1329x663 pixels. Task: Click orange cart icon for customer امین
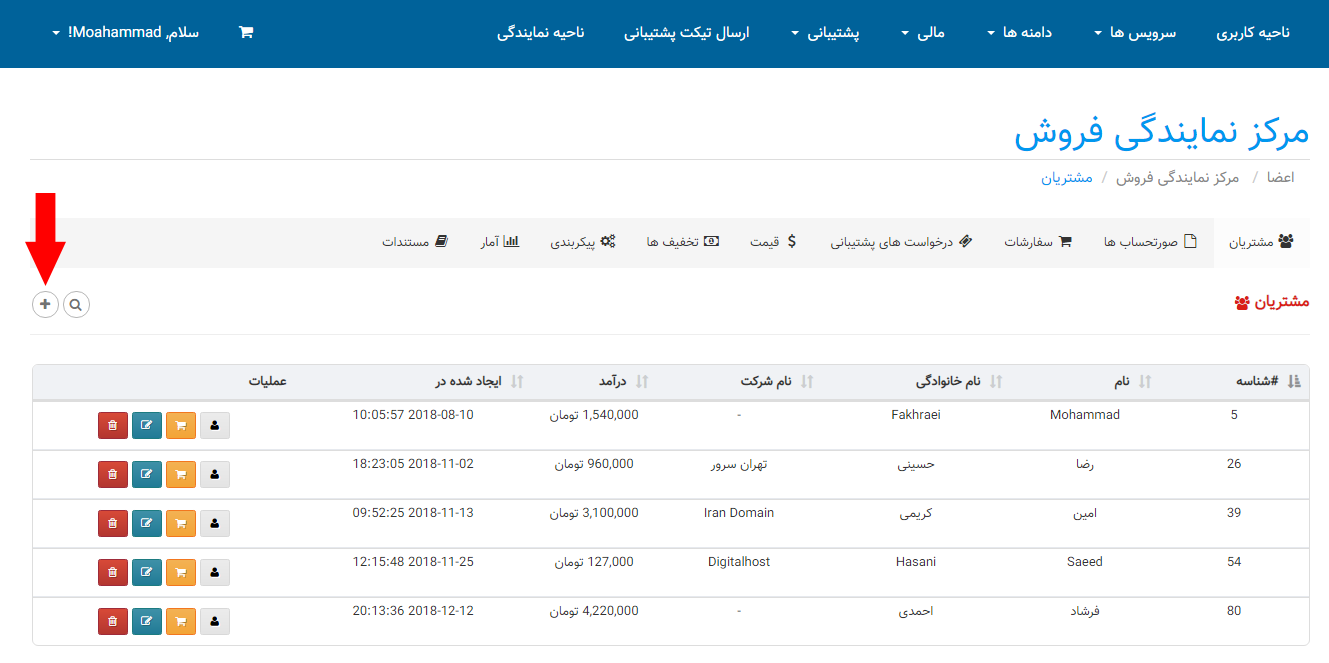tap(181, 523)
